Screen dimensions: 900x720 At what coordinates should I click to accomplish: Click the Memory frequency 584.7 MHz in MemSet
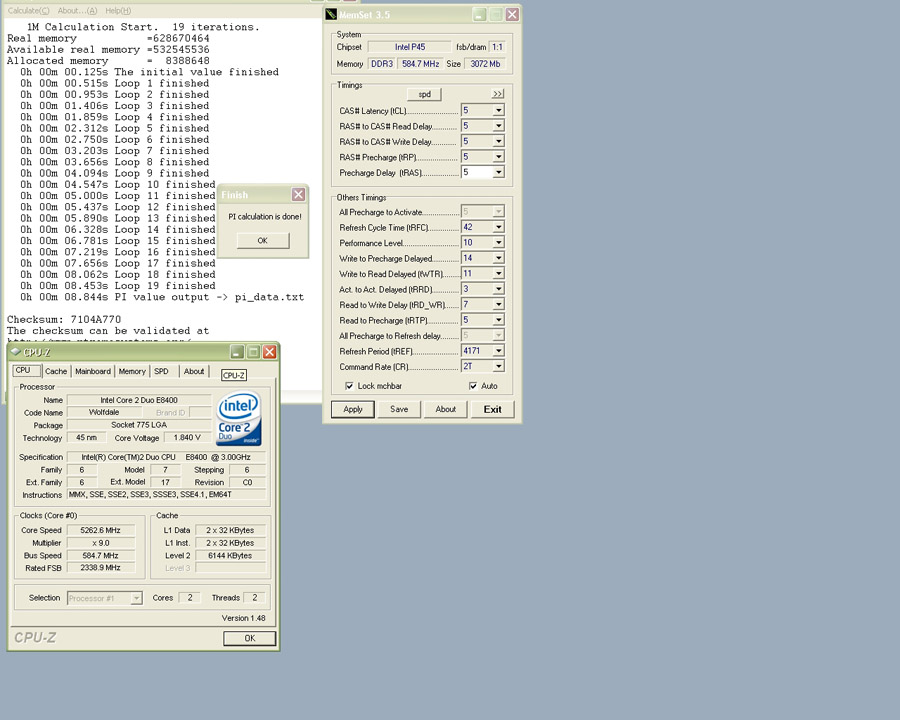coord(421,64)
